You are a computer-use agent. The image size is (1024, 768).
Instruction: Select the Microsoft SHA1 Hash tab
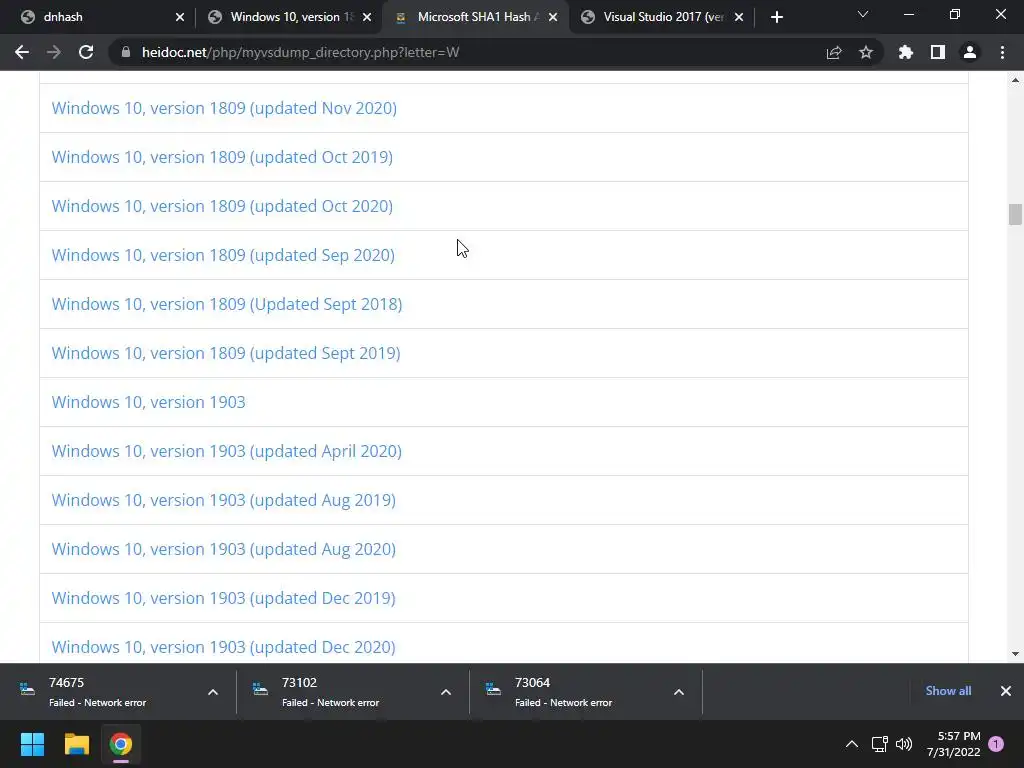[x=475, y=17]
